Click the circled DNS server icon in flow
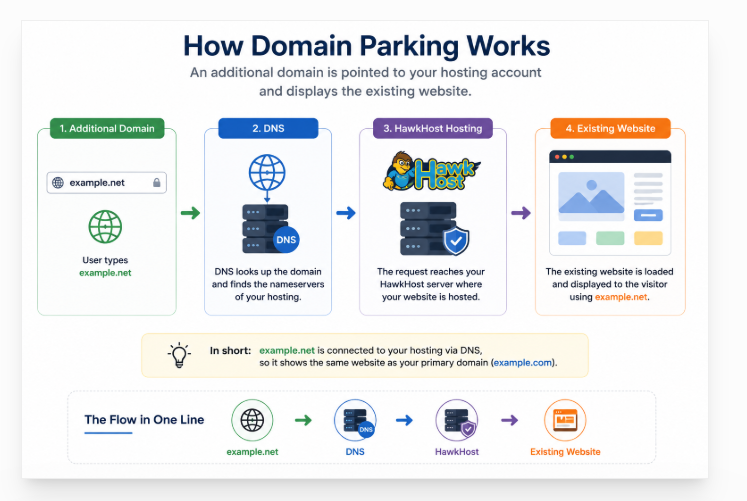The image size is (747, 501). [x=355, y=420]
